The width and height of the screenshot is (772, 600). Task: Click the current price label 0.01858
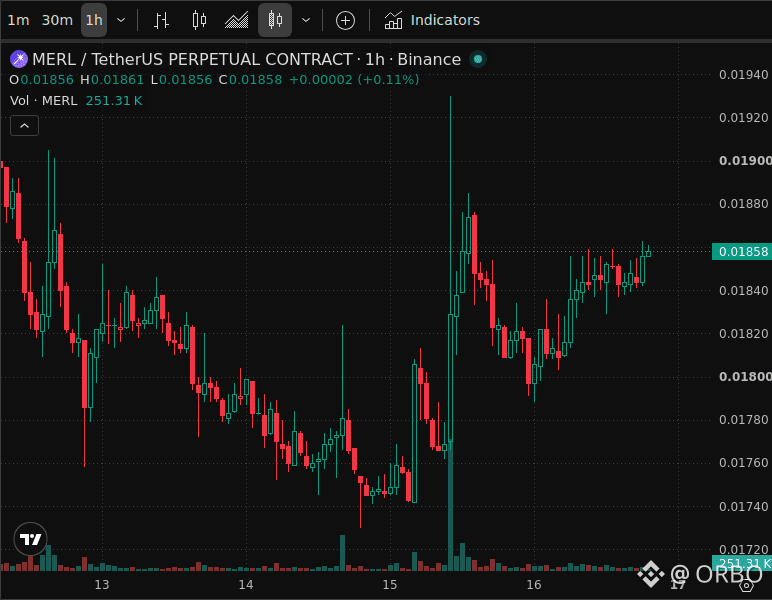click(742, 252)
